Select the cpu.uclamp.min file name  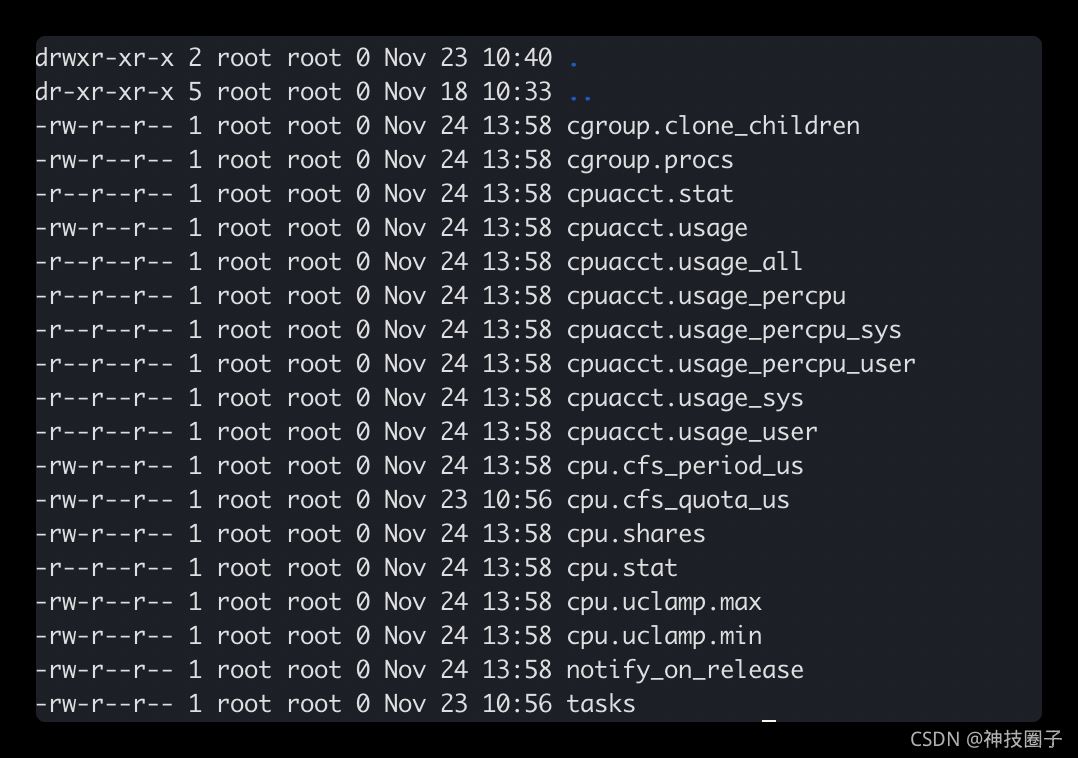pyautogui.click(x=663, y=636)
